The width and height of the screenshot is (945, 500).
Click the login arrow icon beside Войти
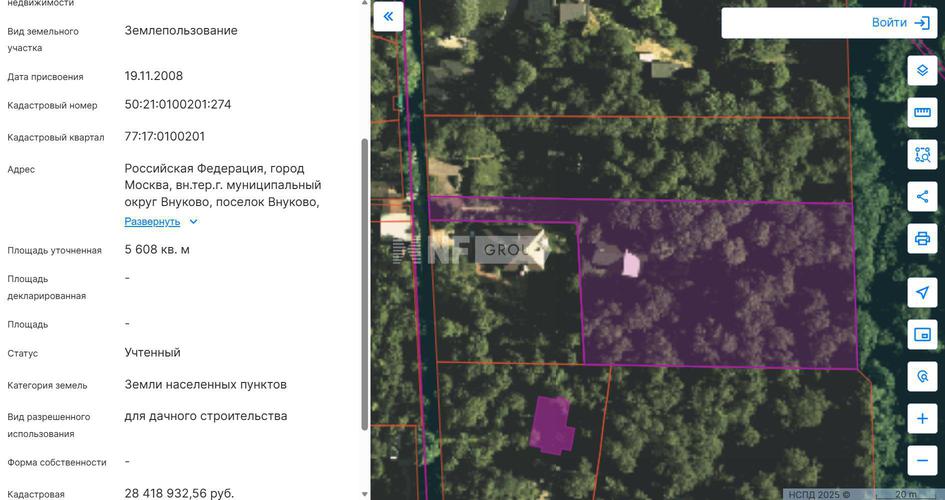point(922,22)
